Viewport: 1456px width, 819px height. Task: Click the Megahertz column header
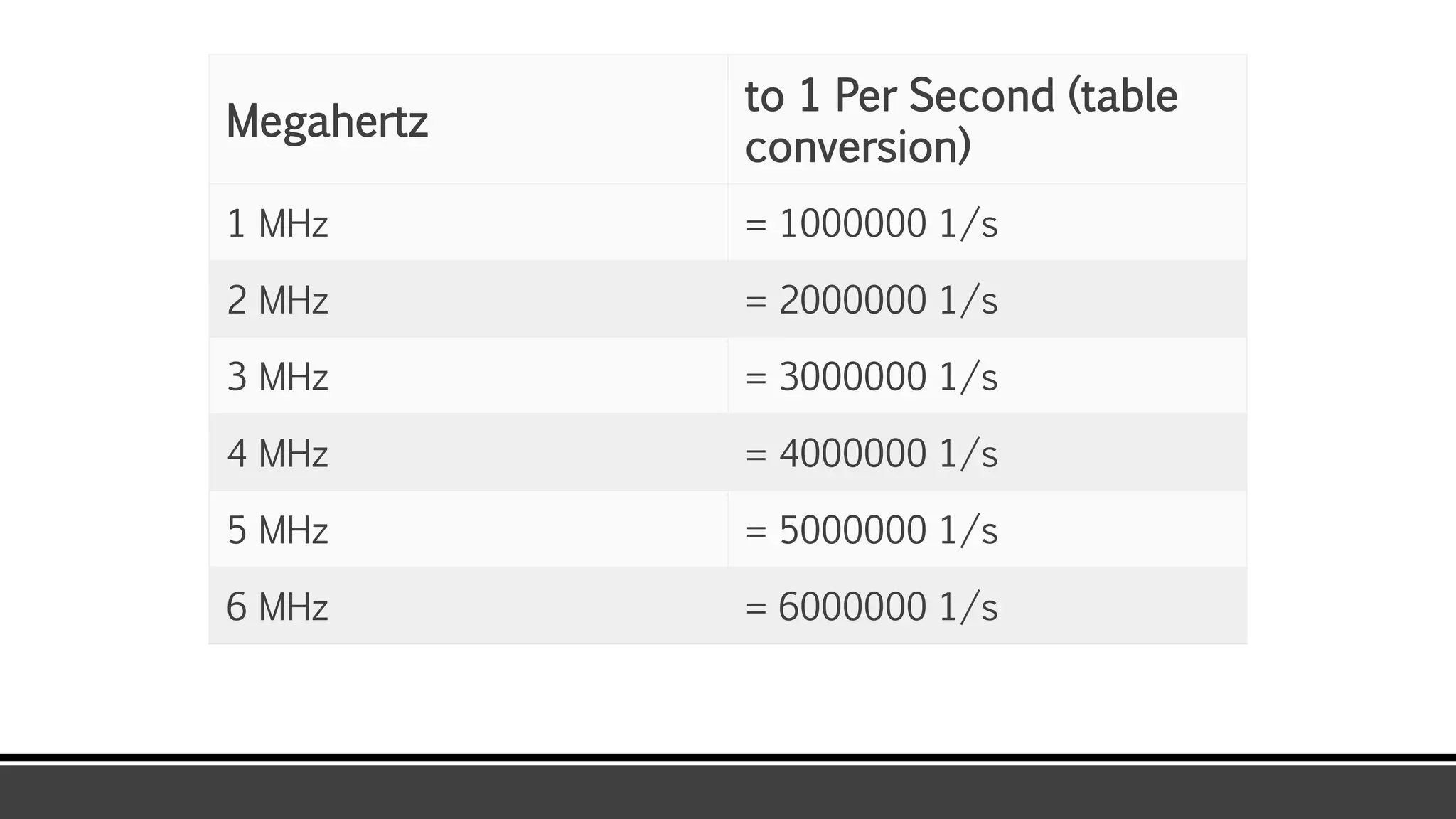click(327, 122)
